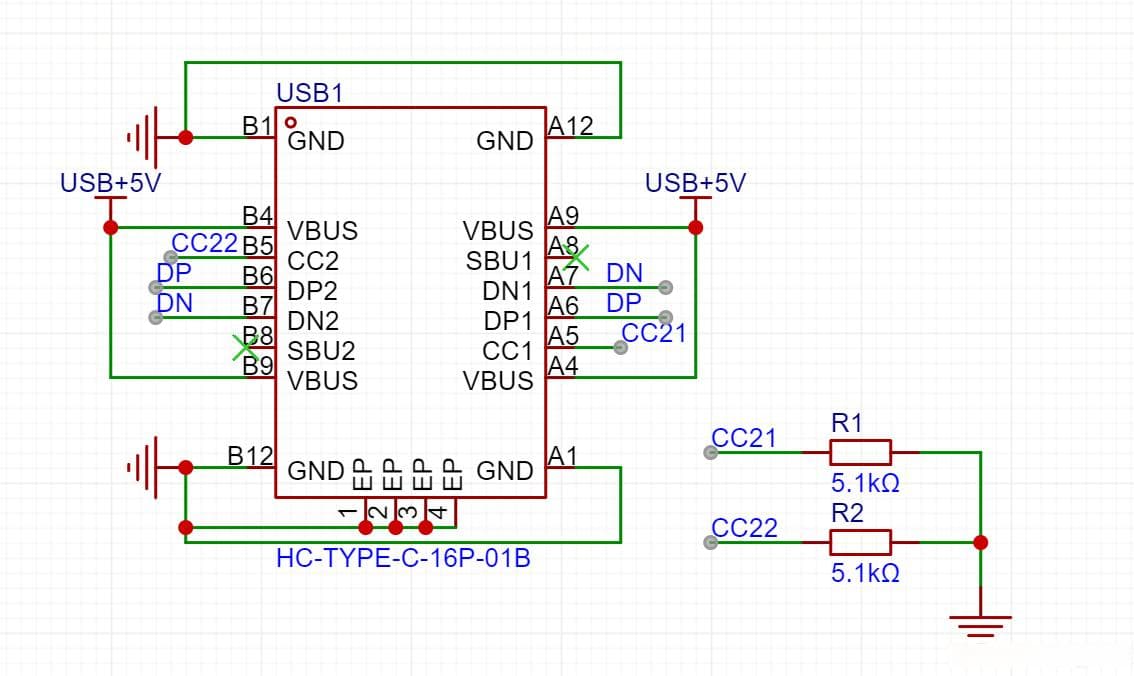Screen dimensions: 1134x676
Task: Select pin number A12
Action: (571, 126)
